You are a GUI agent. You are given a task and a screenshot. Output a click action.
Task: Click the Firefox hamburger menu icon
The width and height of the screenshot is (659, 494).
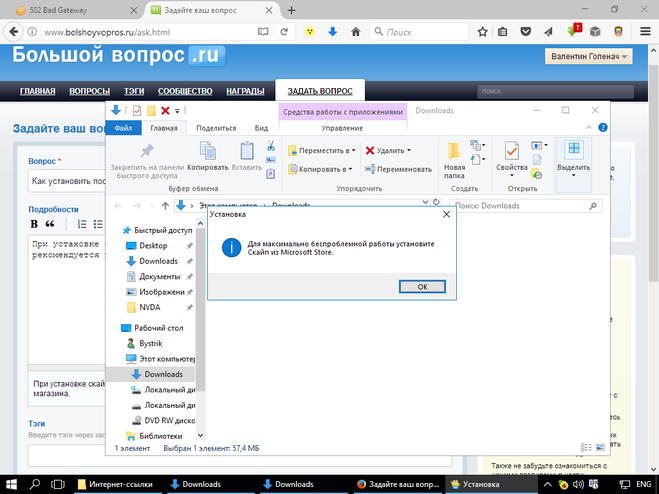tap(645, 32)
